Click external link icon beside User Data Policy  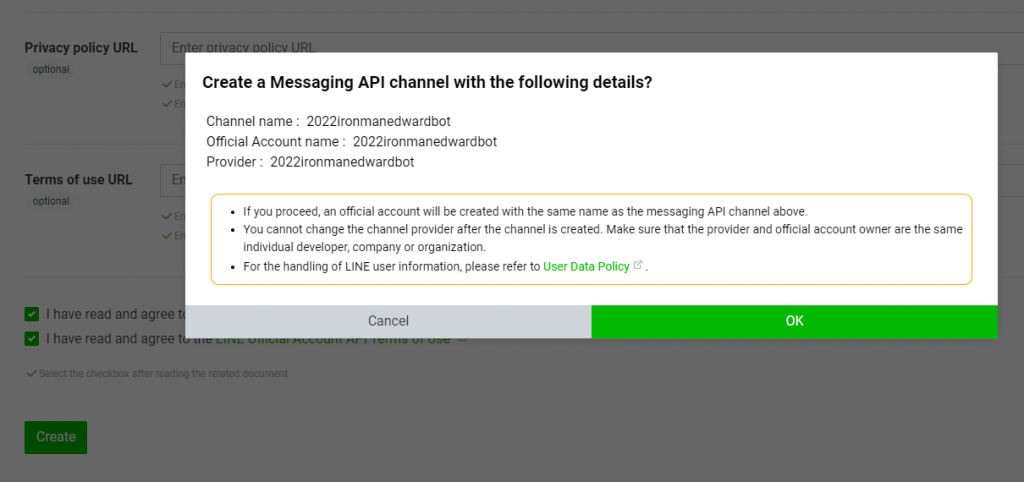click(x=638, y=265)
